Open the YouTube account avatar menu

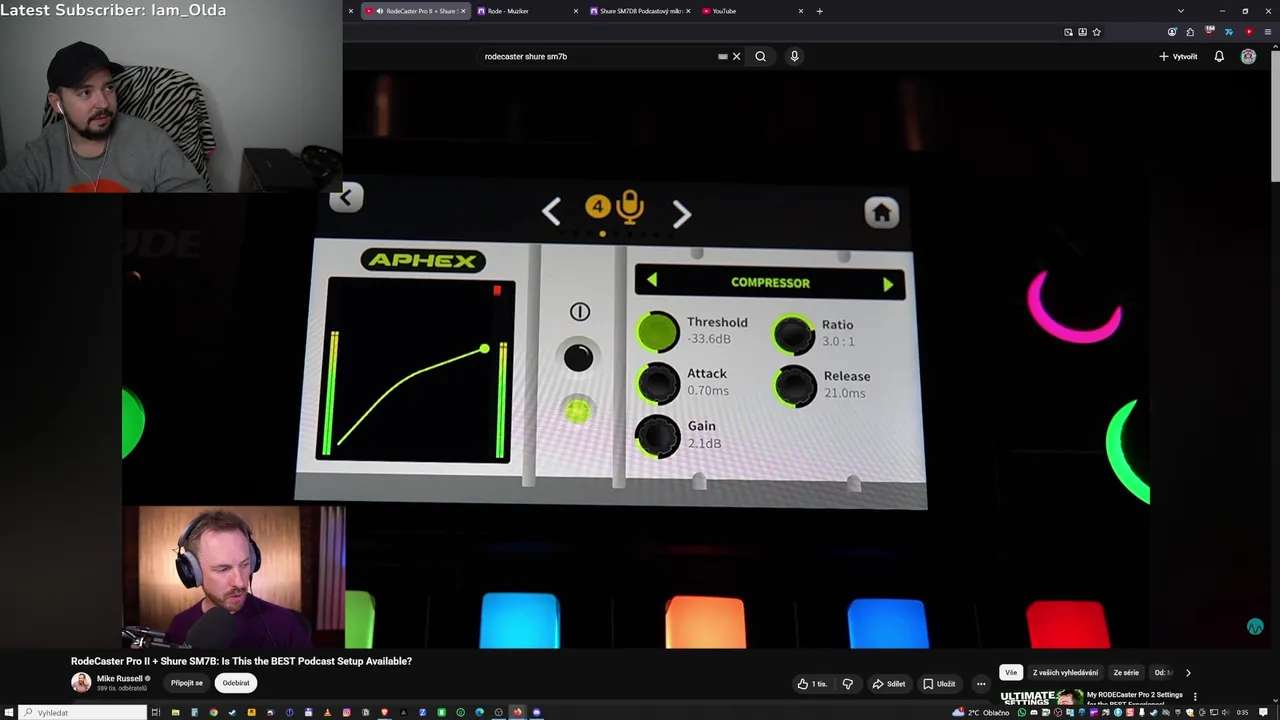coord(1248,56)
